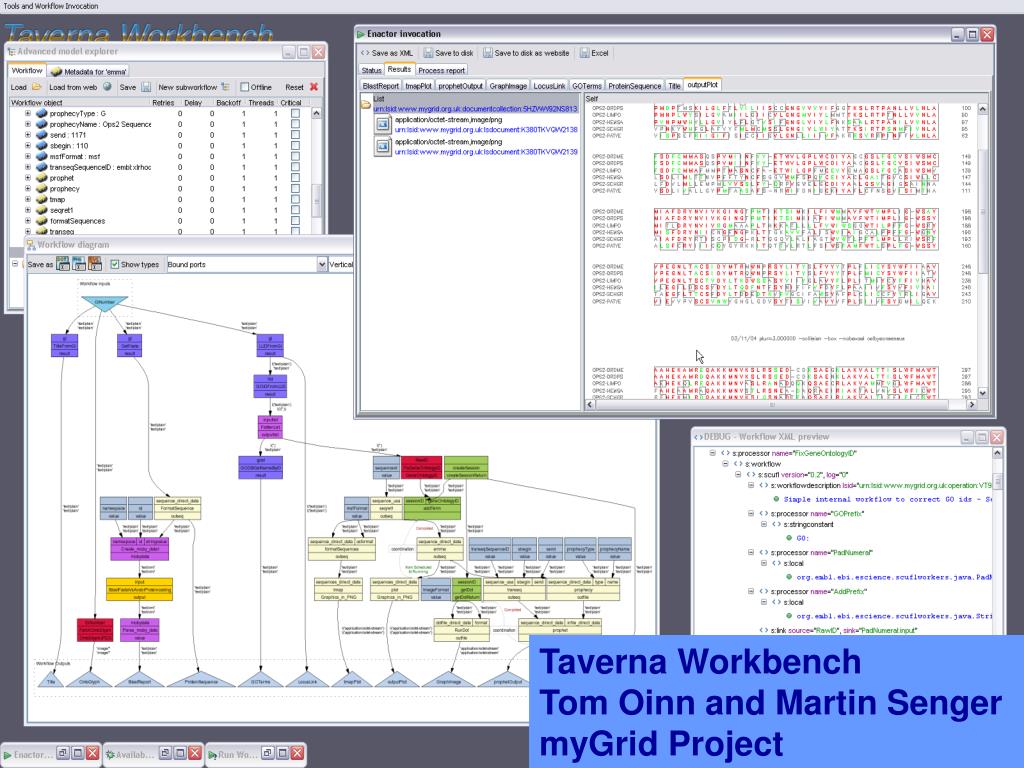Check the Critical box for prophet row
This screenshot has height=768, width=1024.
coord(295,178)
